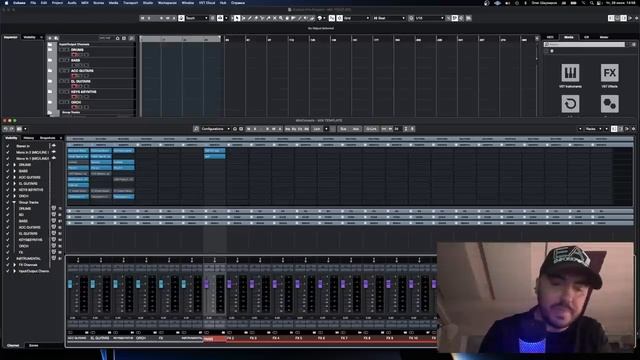Screen dimensions: 640x360
Task: Toggle visibility checkmark for DRUMS folder
Action: (x=7, y=164)
